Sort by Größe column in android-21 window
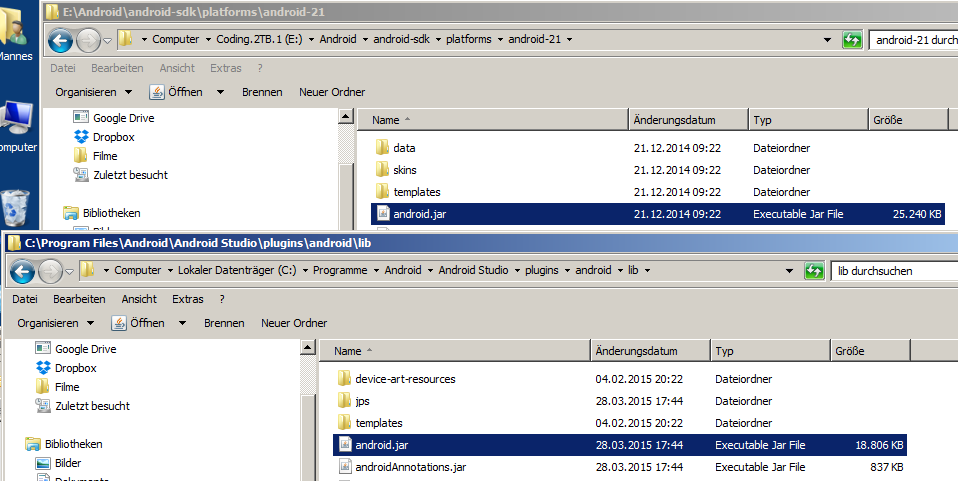 [x=908, y=120]
